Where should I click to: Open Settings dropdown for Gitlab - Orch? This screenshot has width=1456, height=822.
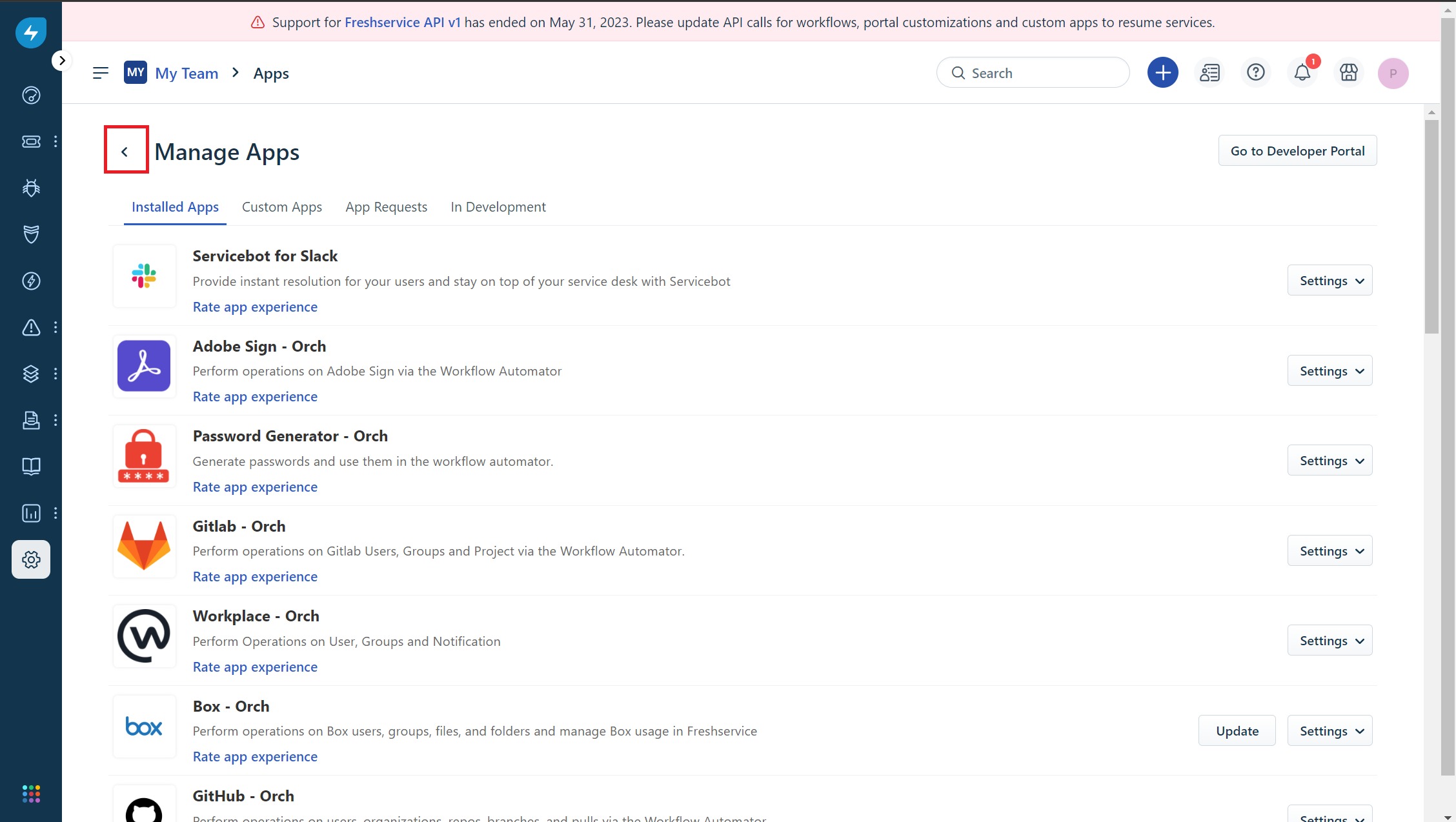point(1330,551)
